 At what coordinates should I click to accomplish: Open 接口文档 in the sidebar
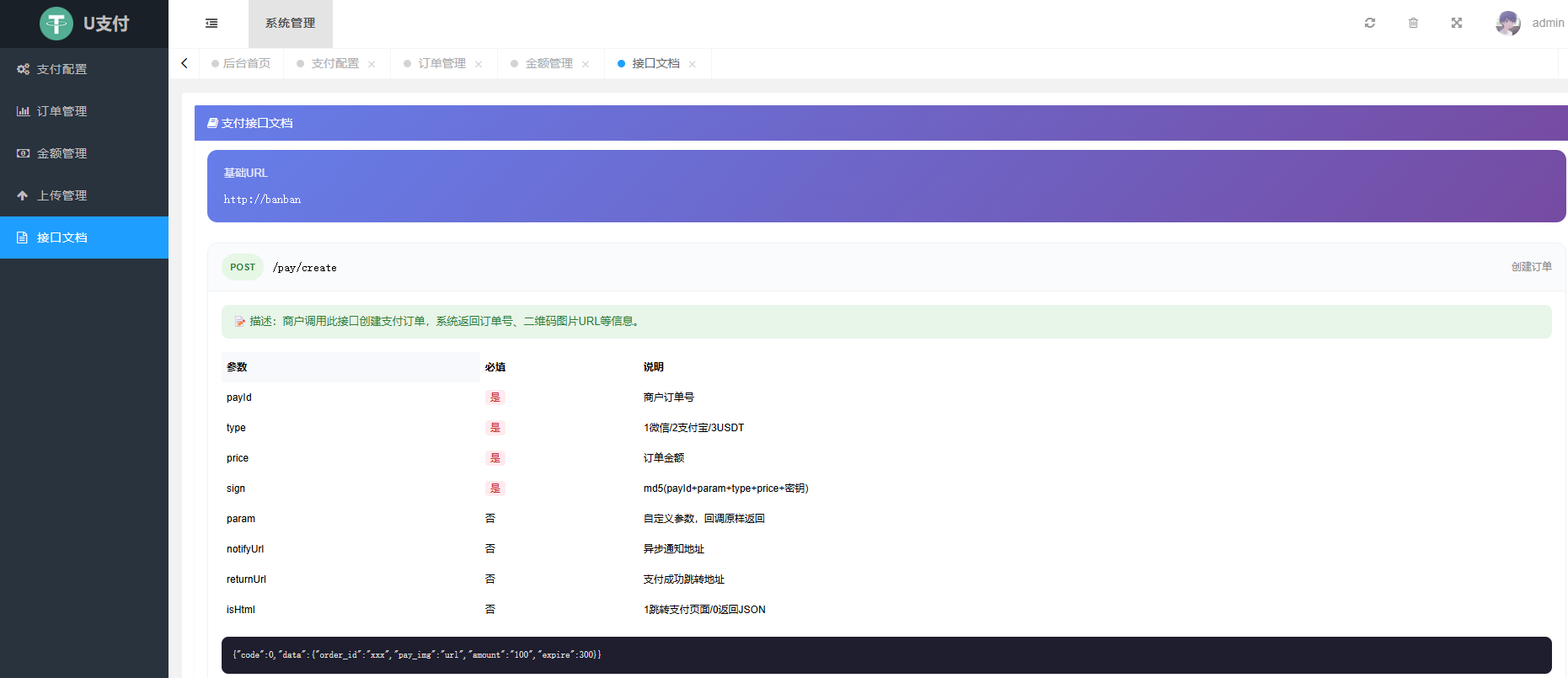pos(84,238)
